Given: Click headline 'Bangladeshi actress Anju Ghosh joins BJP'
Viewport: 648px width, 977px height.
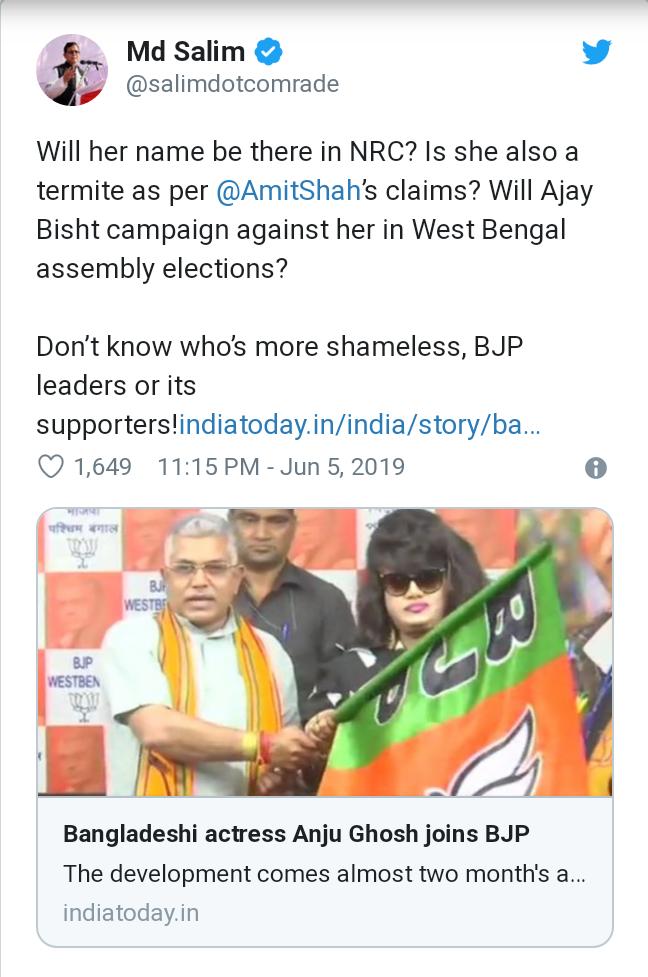Looking at the screenshot, I should (297, 833).
